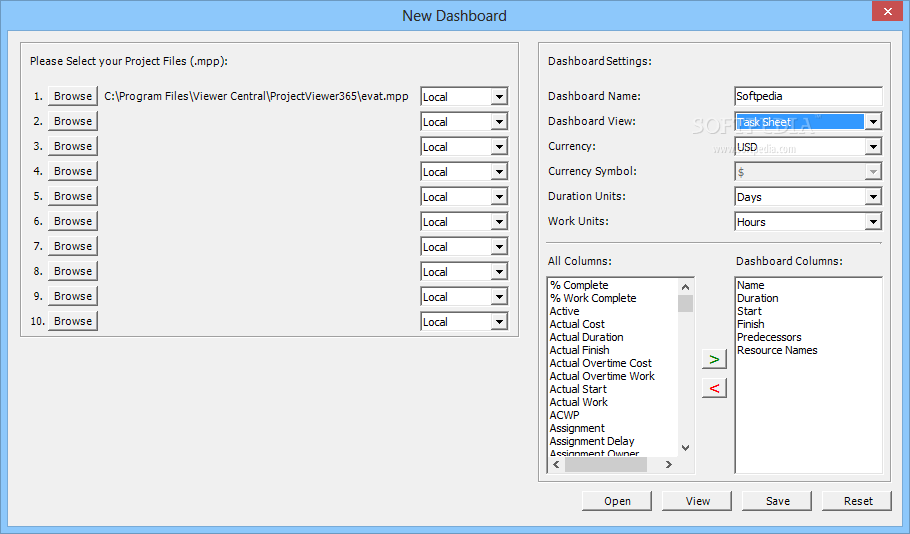Image resolution: width=910 pixels, height=534 pixels.
Task: Select Actual Cost in All Columns
Action: click(577, 324)
